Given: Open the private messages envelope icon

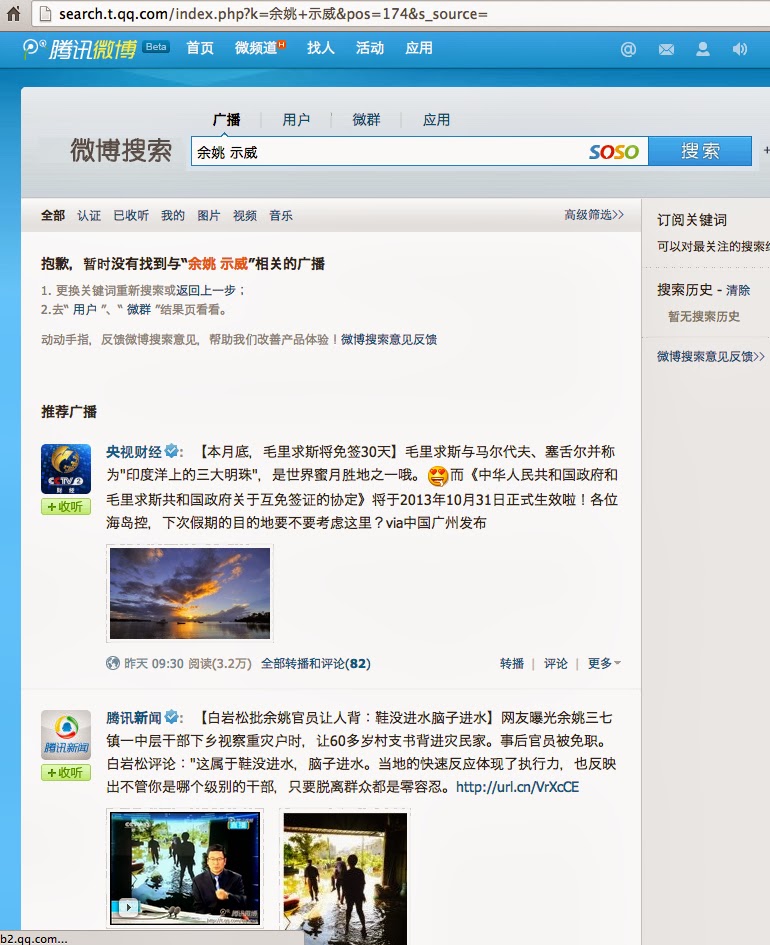Looking at the screenshot, I should point(666,49).
